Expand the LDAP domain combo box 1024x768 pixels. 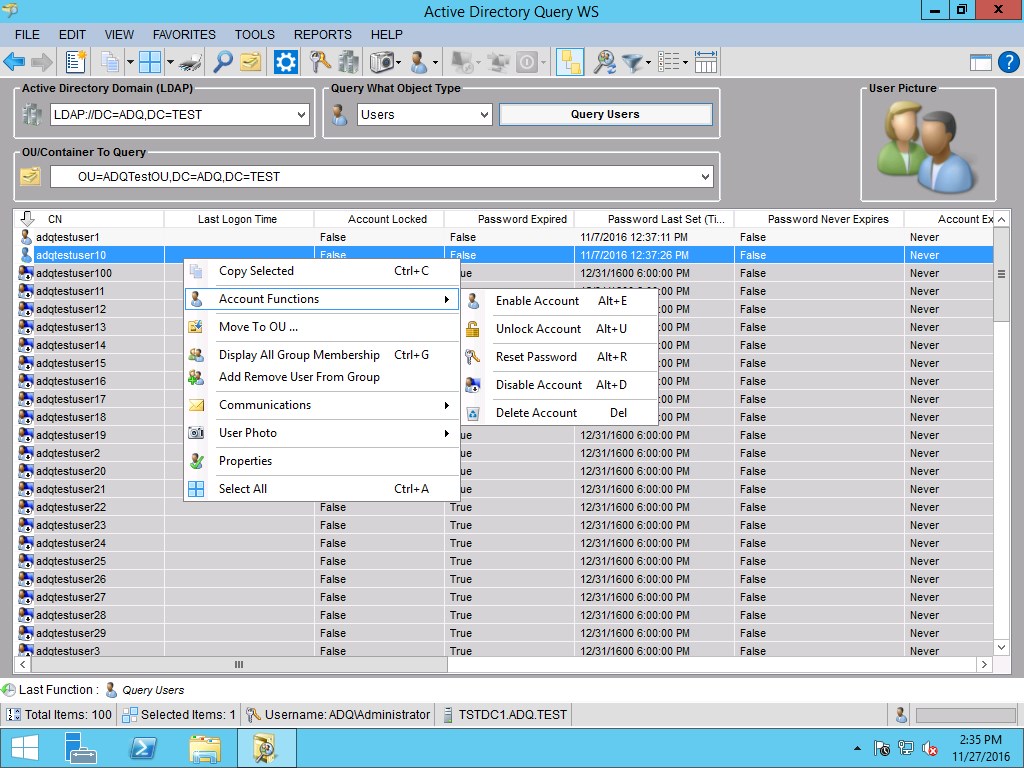[301, 115]
